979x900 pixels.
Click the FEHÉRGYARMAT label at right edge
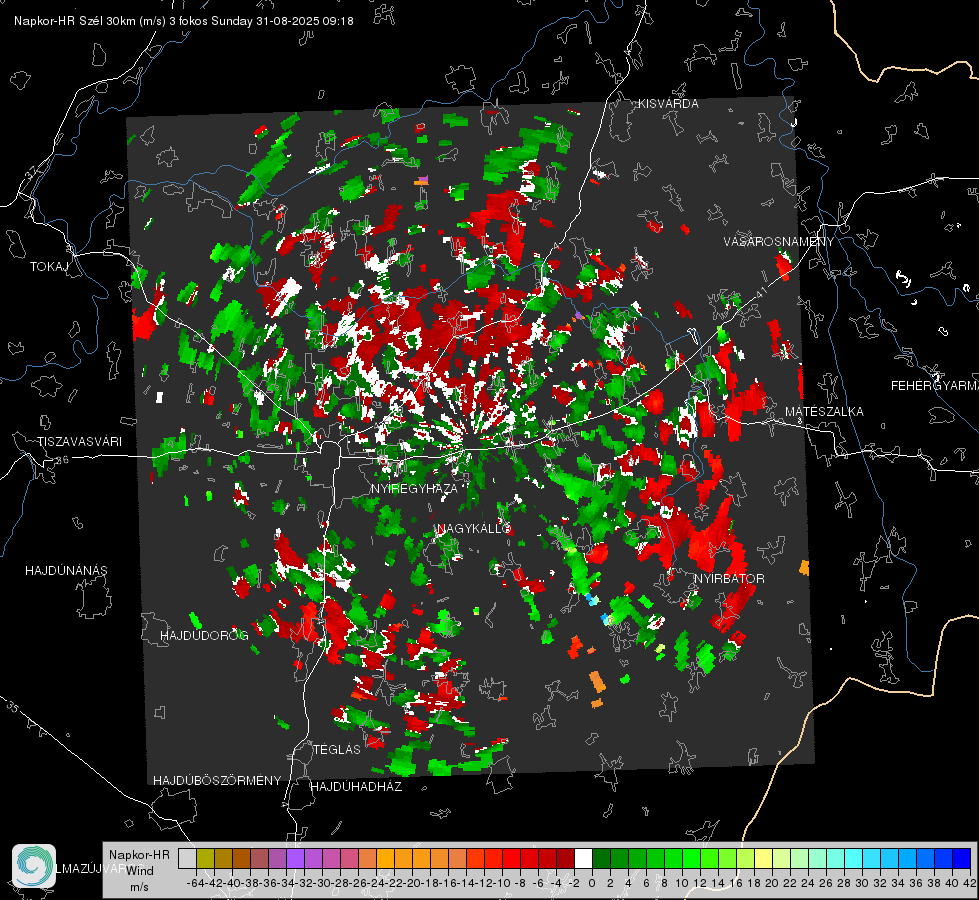tap(935, 386)
